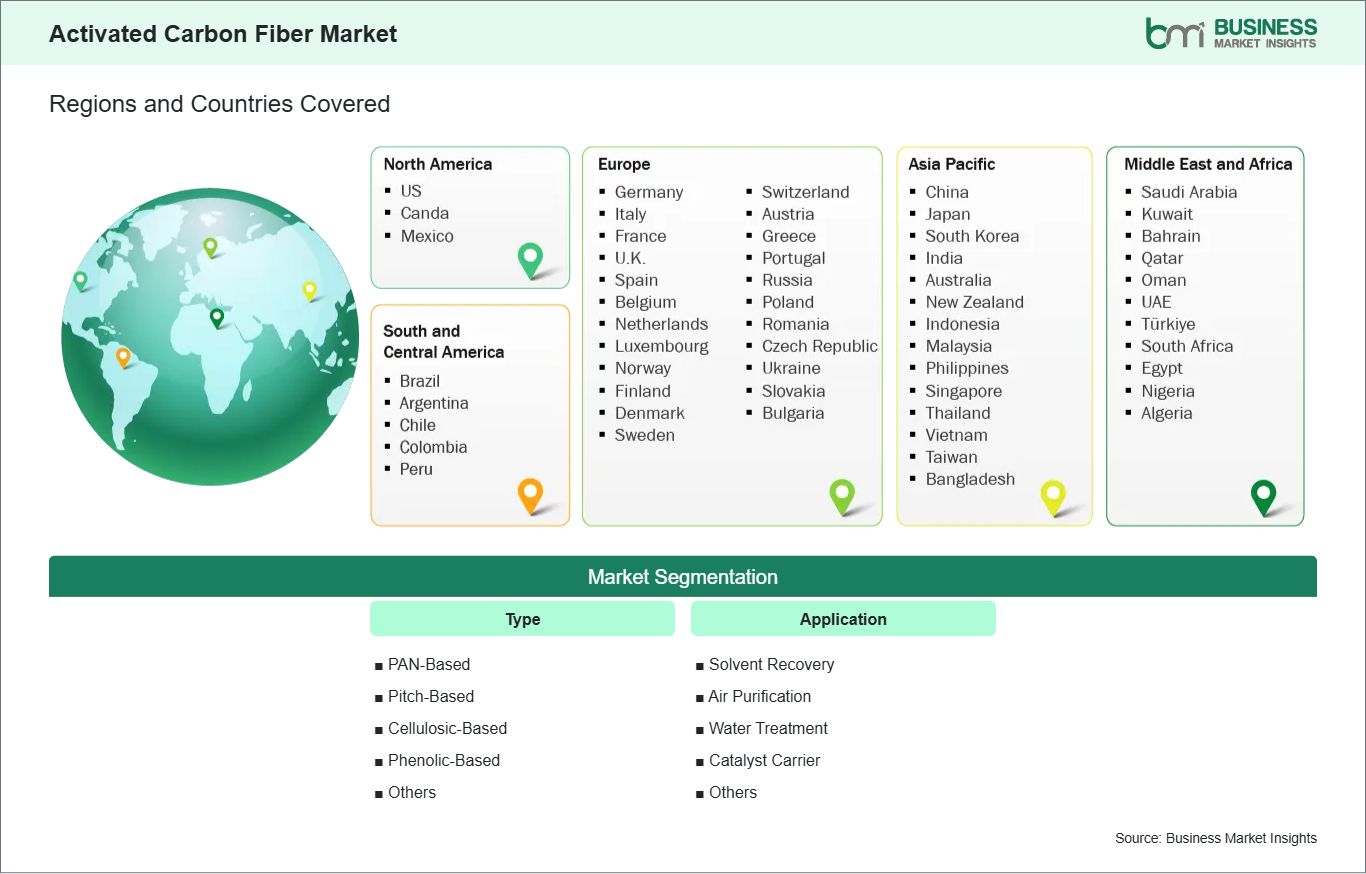Switch to the Application tab
The width and height of the screenshot is (1366, 874).
click(843, 618)
